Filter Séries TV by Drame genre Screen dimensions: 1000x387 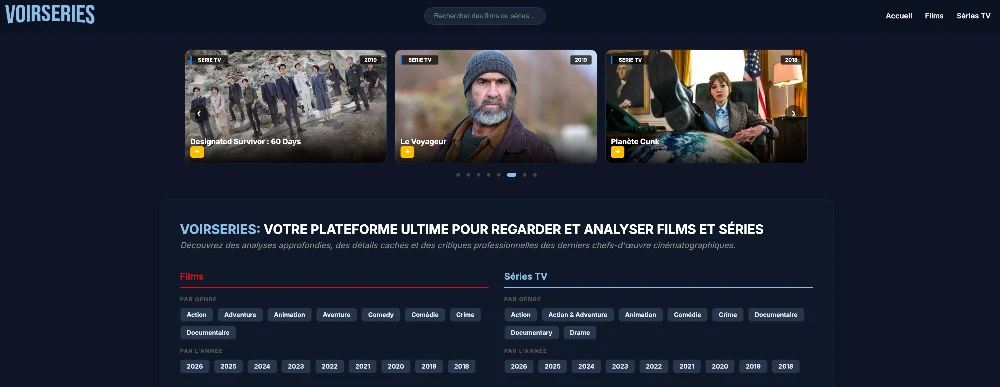[580, 333]
